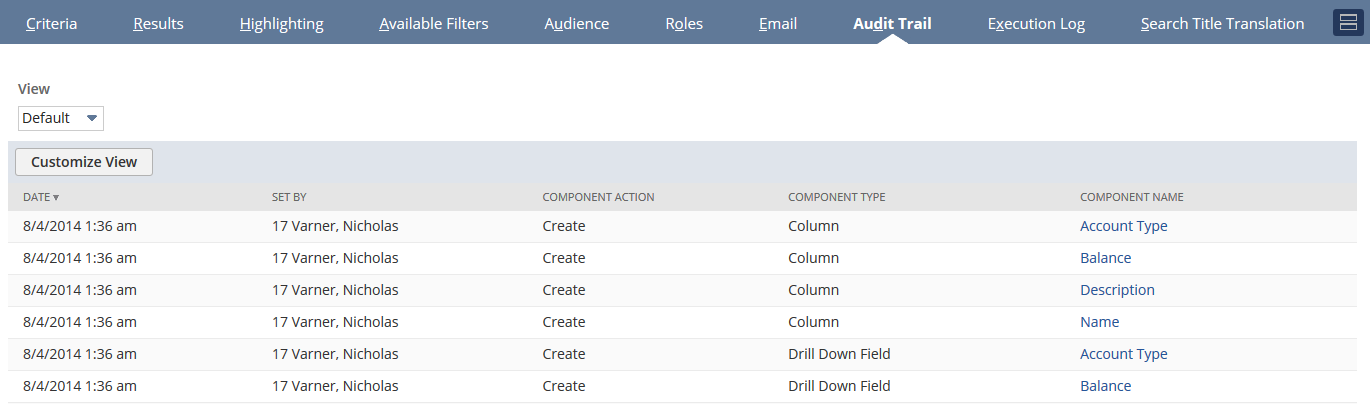Viewport: 1370px width, 404px height.
Task: Open the Drill Down Field row's Balance link
Action: [1106, 386]
